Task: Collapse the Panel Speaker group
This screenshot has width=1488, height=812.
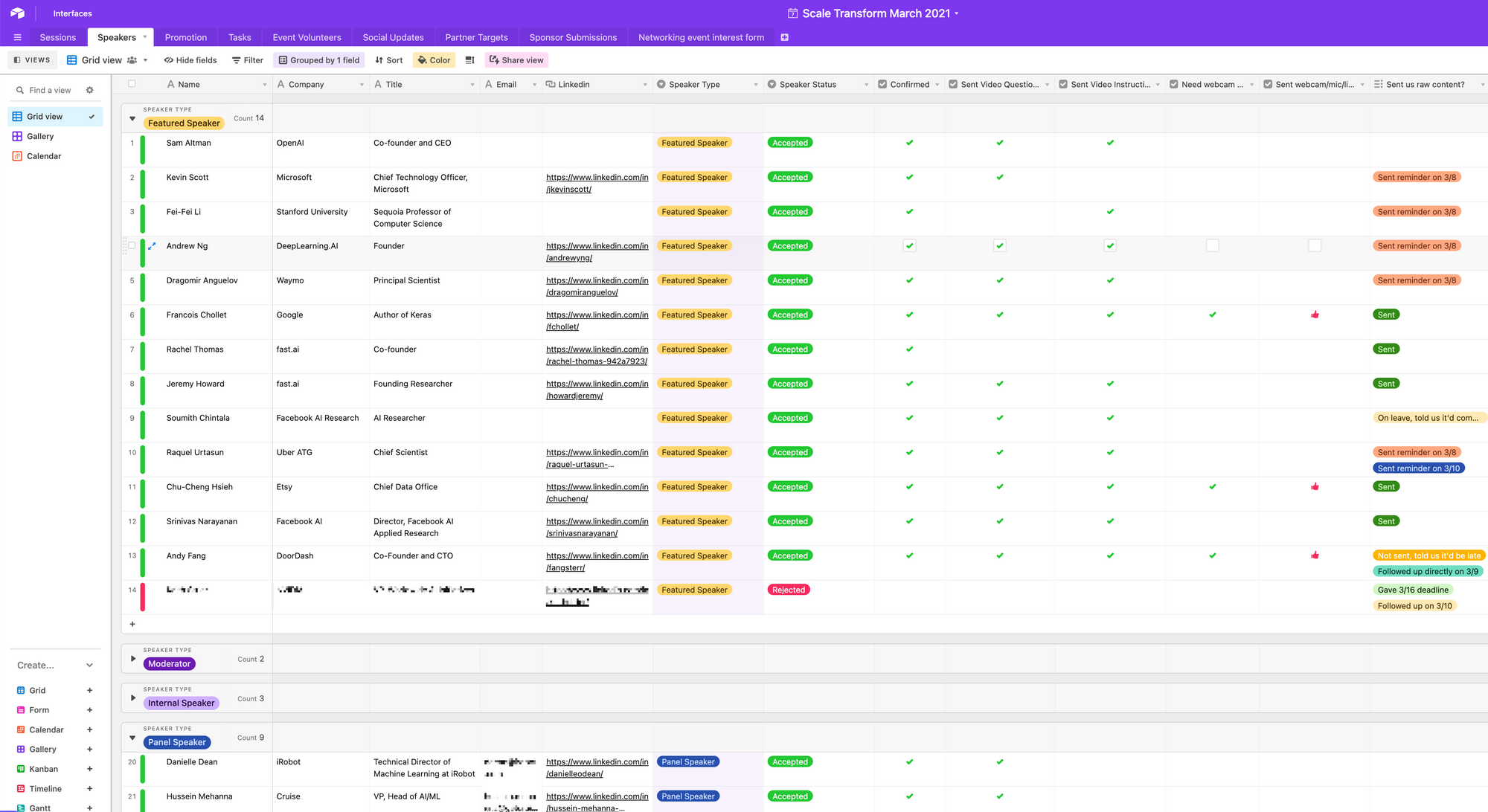Action: pos(132,738)
